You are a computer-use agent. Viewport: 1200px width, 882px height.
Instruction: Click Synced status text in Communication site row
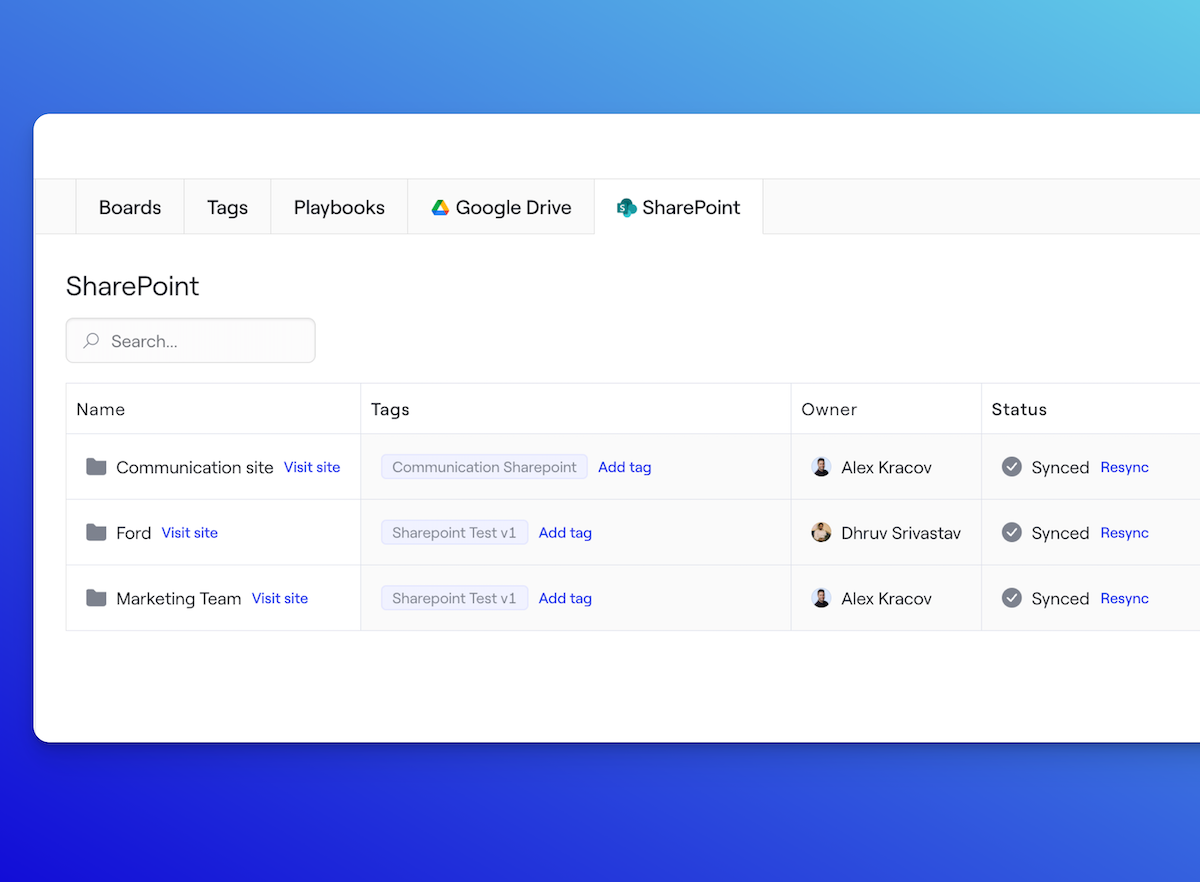pyautogui.click(x=1060, y=467)
